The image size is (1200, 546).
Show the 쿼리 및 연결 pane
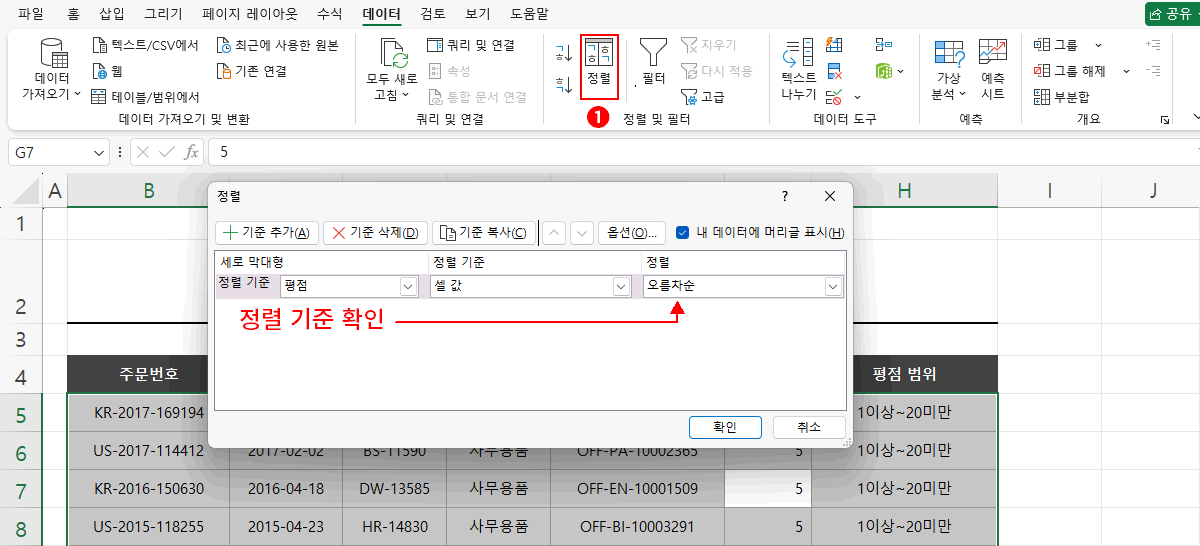(471, 45)
